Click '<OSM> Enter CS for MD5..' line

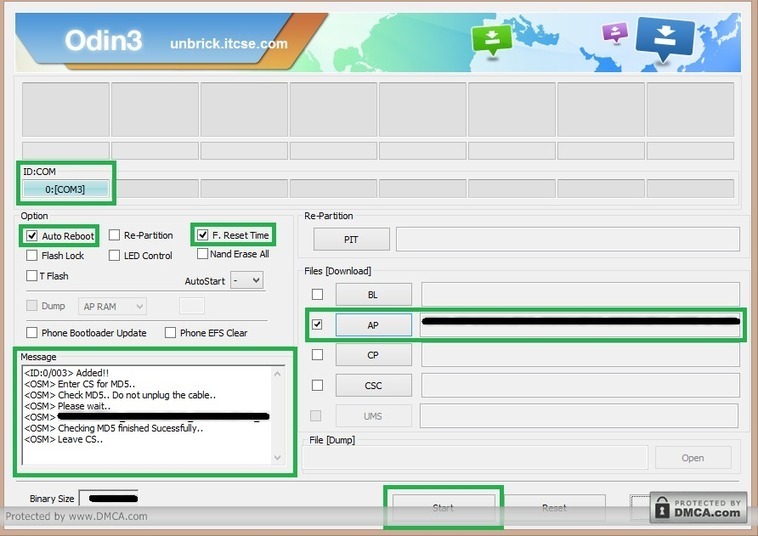(80, 384)
